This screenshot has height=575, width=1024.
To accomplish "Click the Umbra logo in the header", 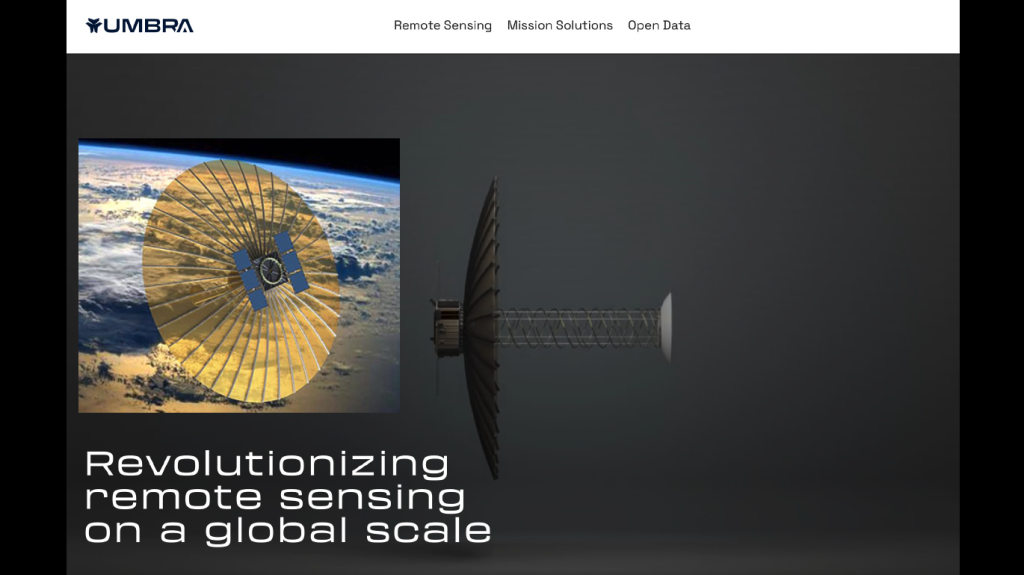I will point(140,25).
